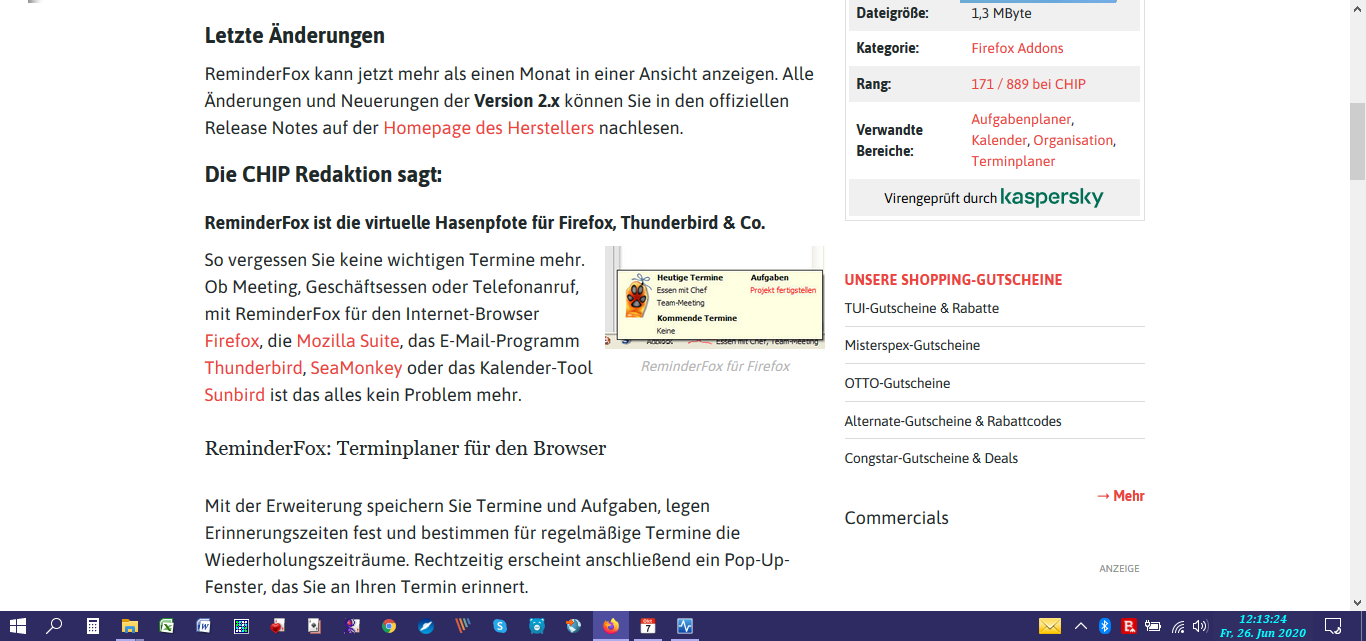Open the Terminplaner related link
This screenshot has width=1366, height=641.
(1013, 161)
